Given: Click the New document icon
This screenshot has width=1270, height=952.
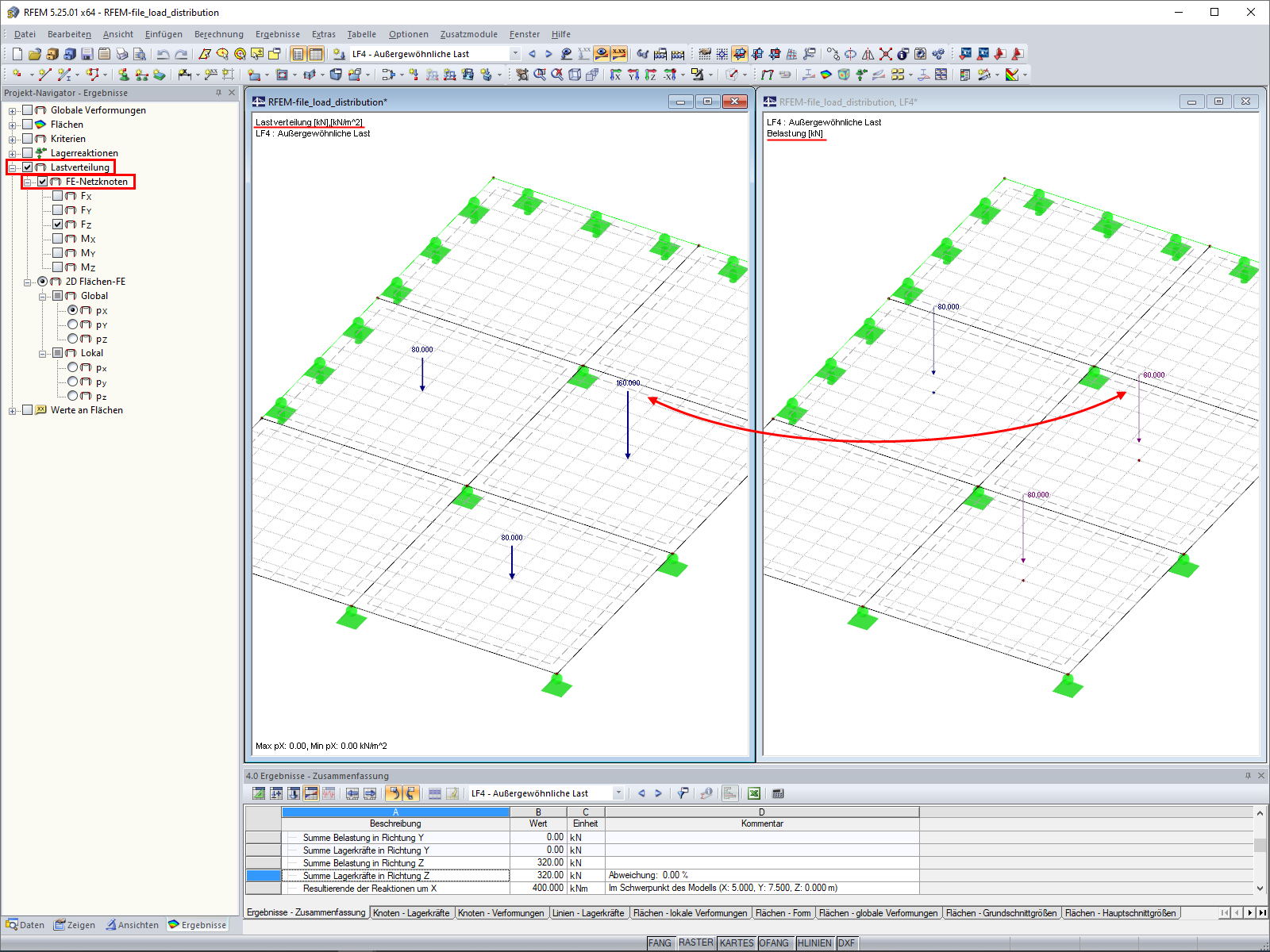Looking at the screenshot, I should tap(17, 54).
